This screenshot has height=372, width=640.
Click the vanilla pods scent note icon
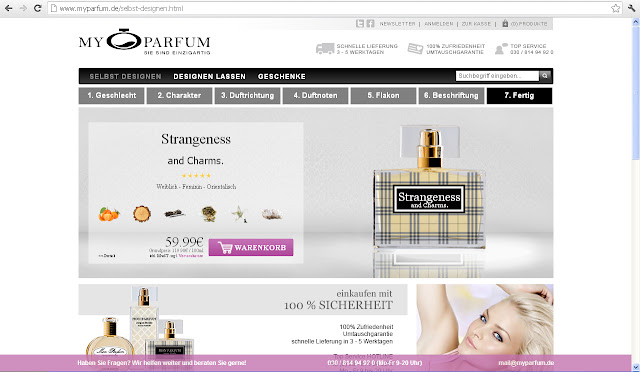tap(174, 214)
